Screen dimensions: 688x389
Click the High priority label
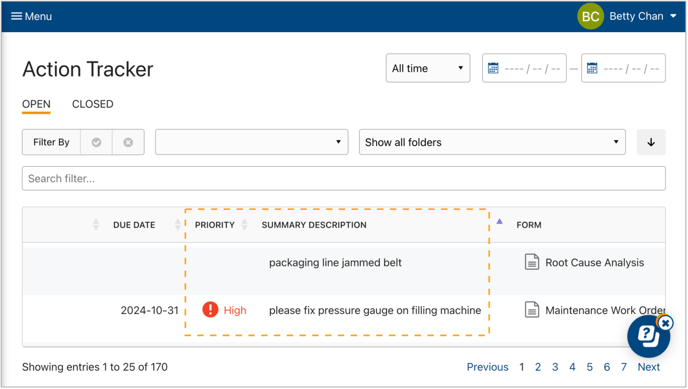(235, 310)
